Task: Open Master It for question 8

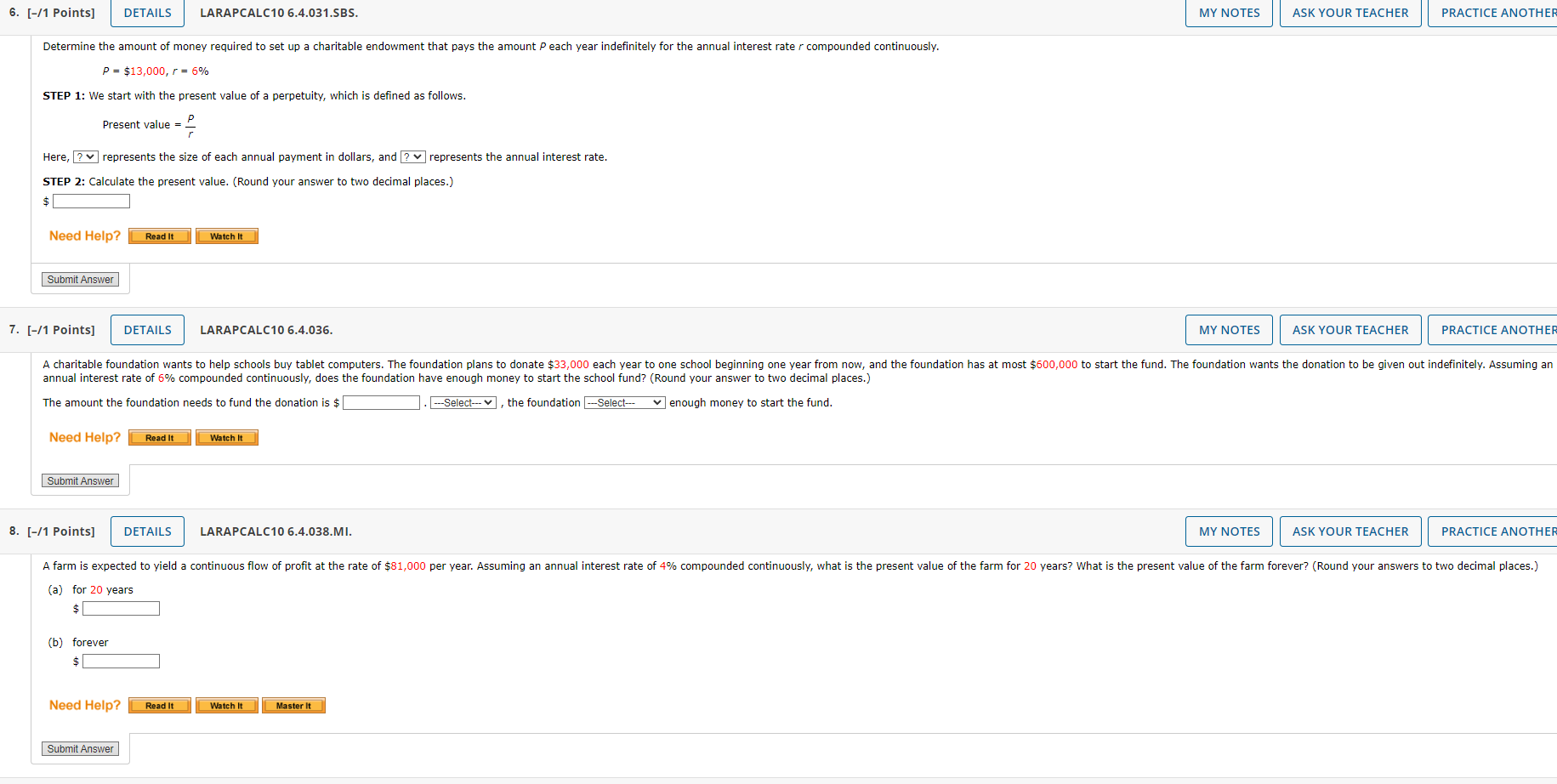Action: 293,705
